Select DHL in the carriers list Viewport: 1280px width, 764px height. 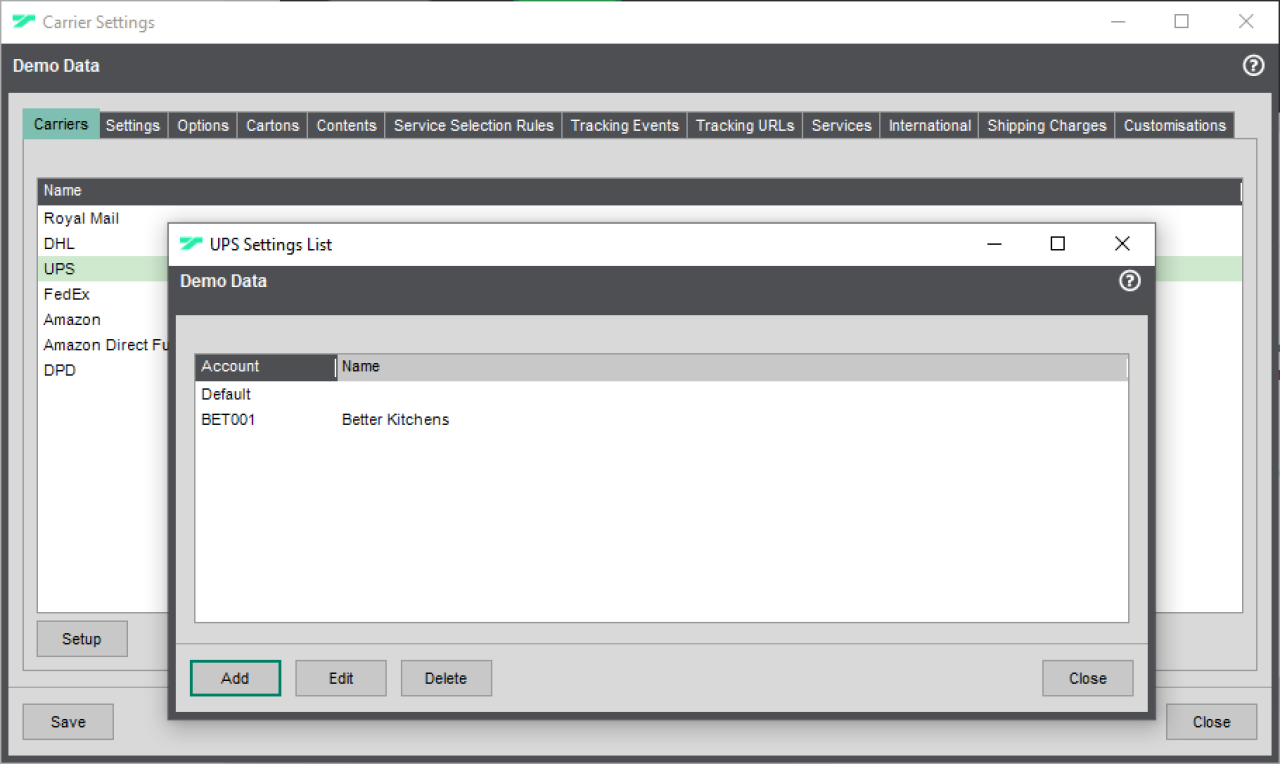[x=59, y=243]
